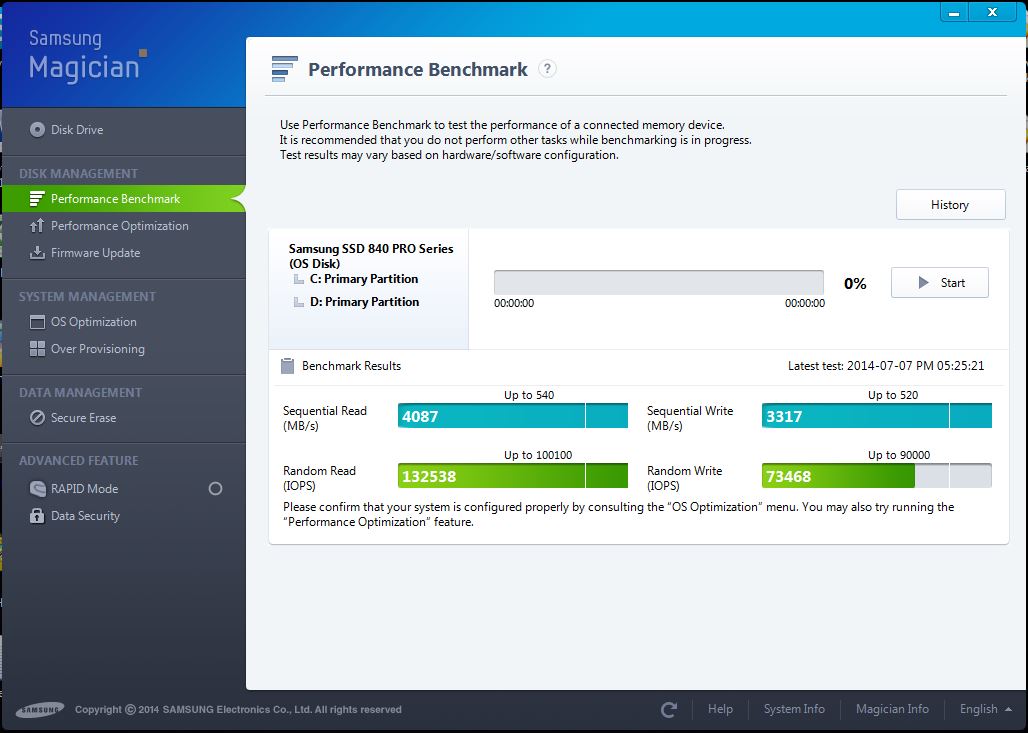Click the Disk Drive icon in sidebar

[x=37, y=130]
